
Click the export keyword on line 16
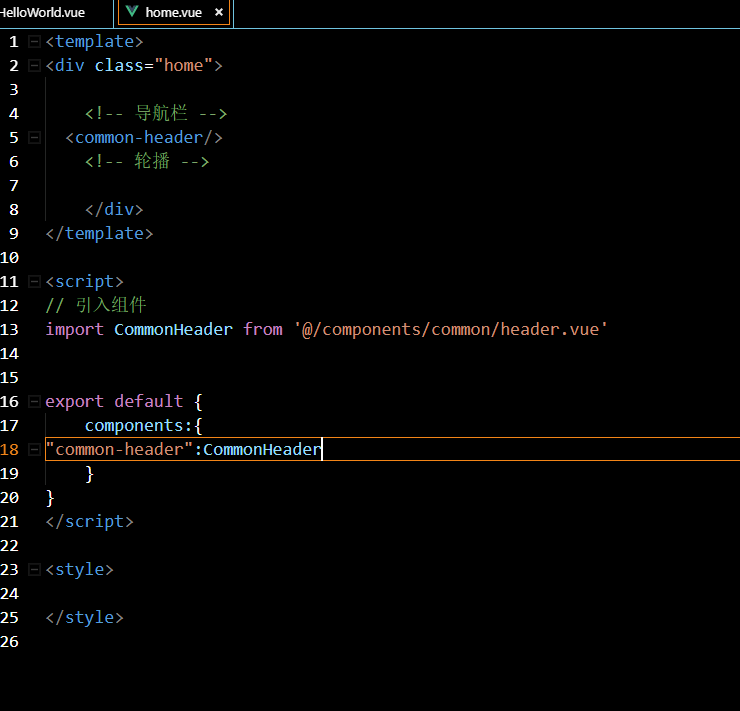(x=75, y=402)
